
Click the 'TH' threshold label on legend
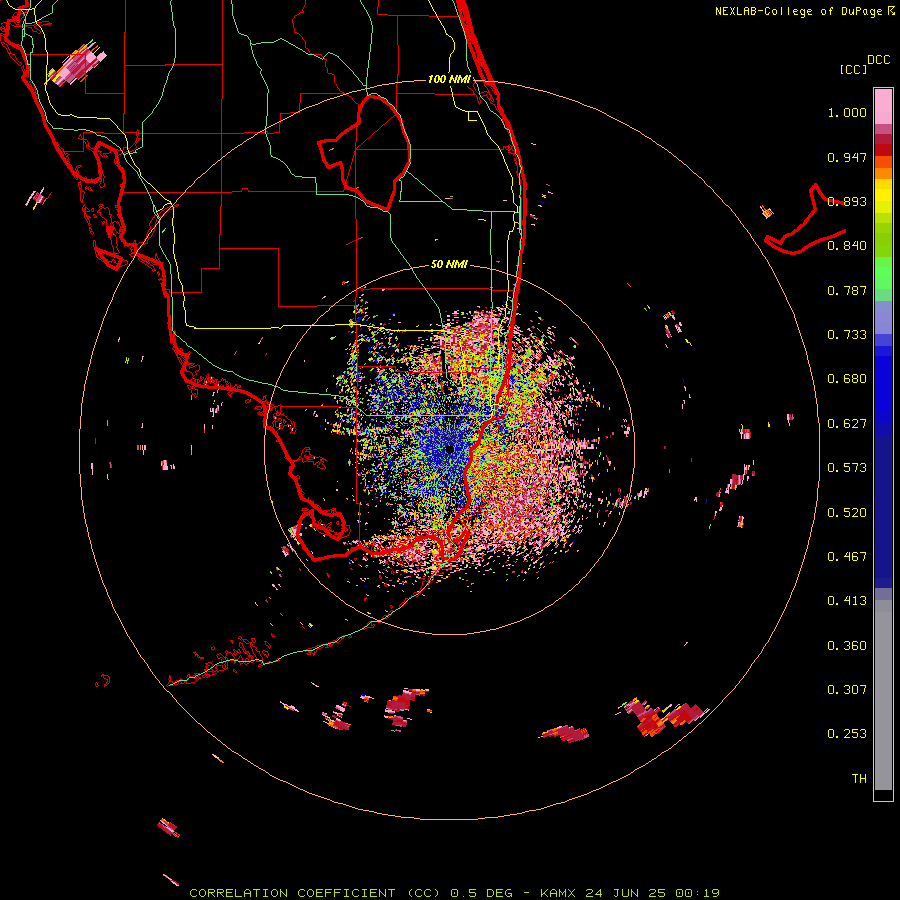(x=859, y=779)
